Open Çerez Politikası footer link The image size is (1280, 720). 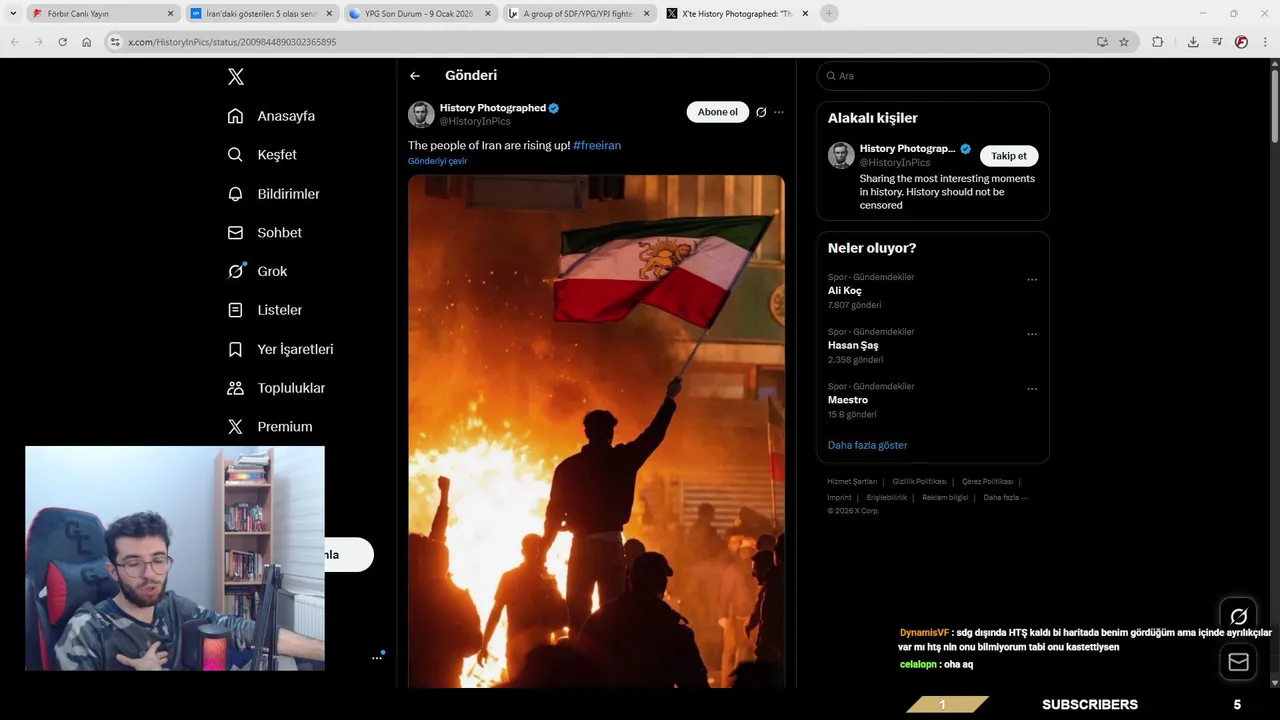point(987,482)
